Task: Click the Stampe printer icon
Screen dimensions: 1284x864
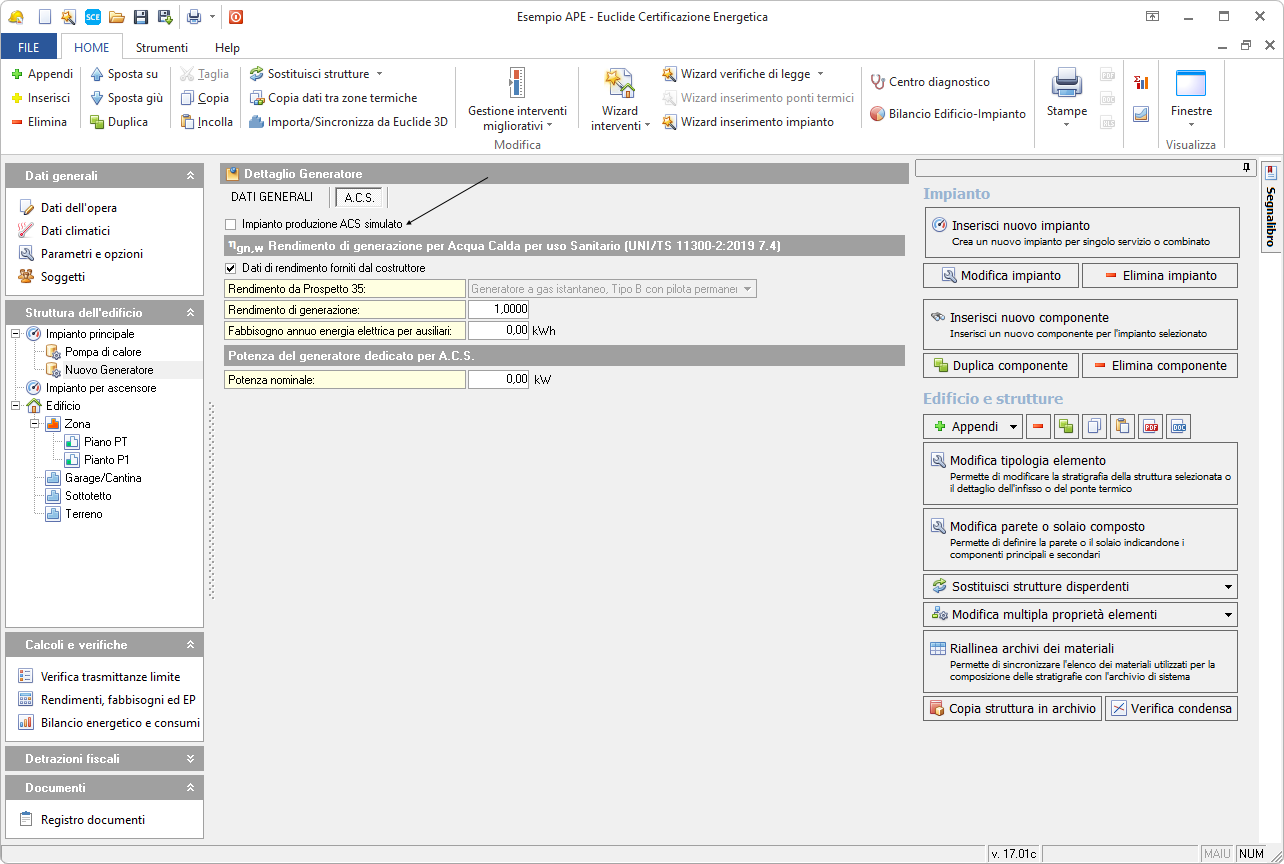Action: coord(1066,83)
